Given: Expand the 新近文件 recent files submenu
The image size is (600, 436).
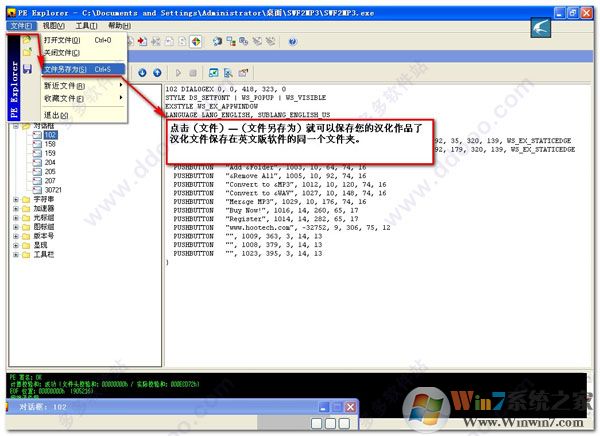Looking at the screenshot, I should tap(66, 85).
